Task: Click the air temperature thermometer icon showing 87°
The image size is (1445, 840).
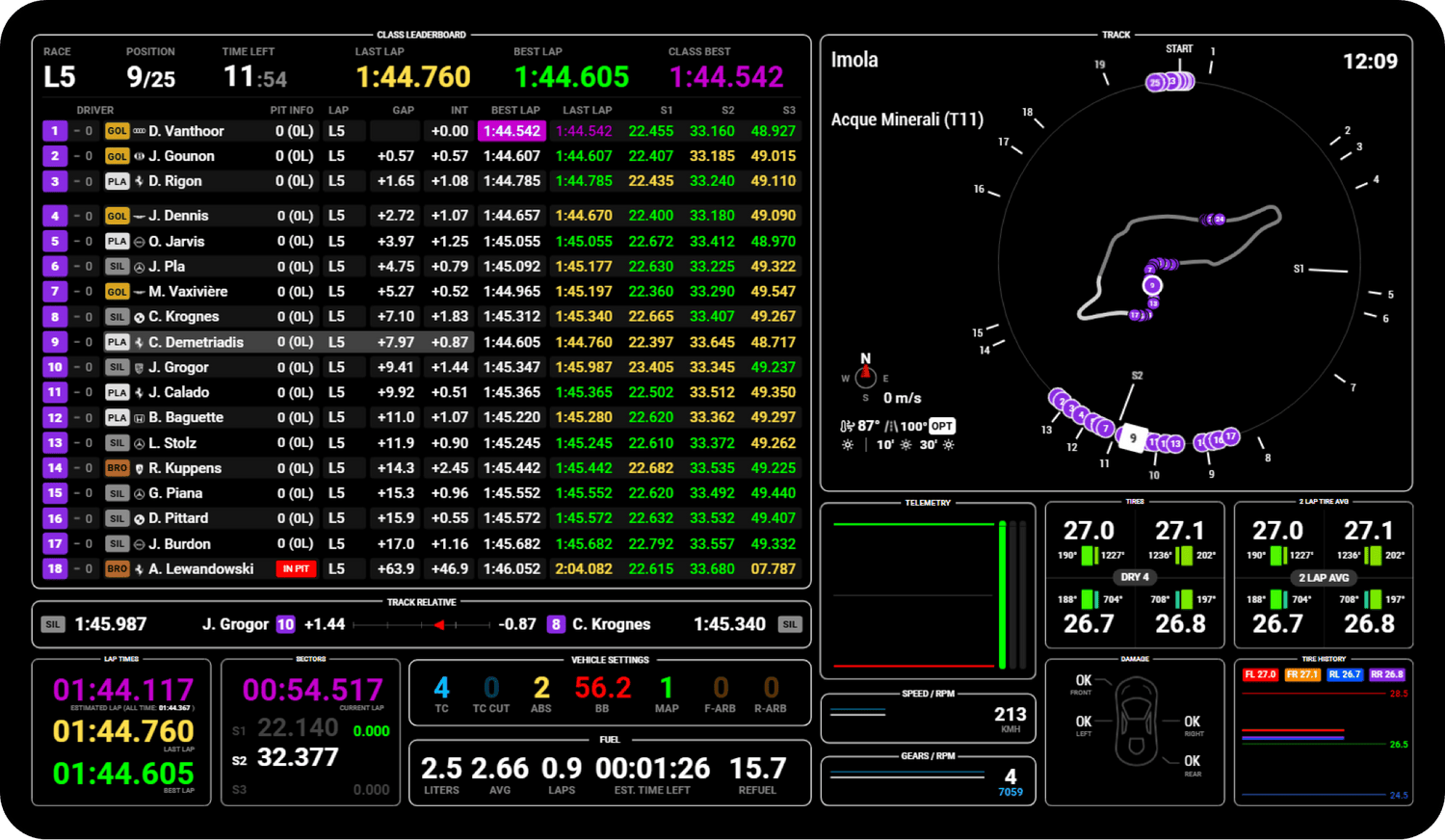Action: click(846, 426)
